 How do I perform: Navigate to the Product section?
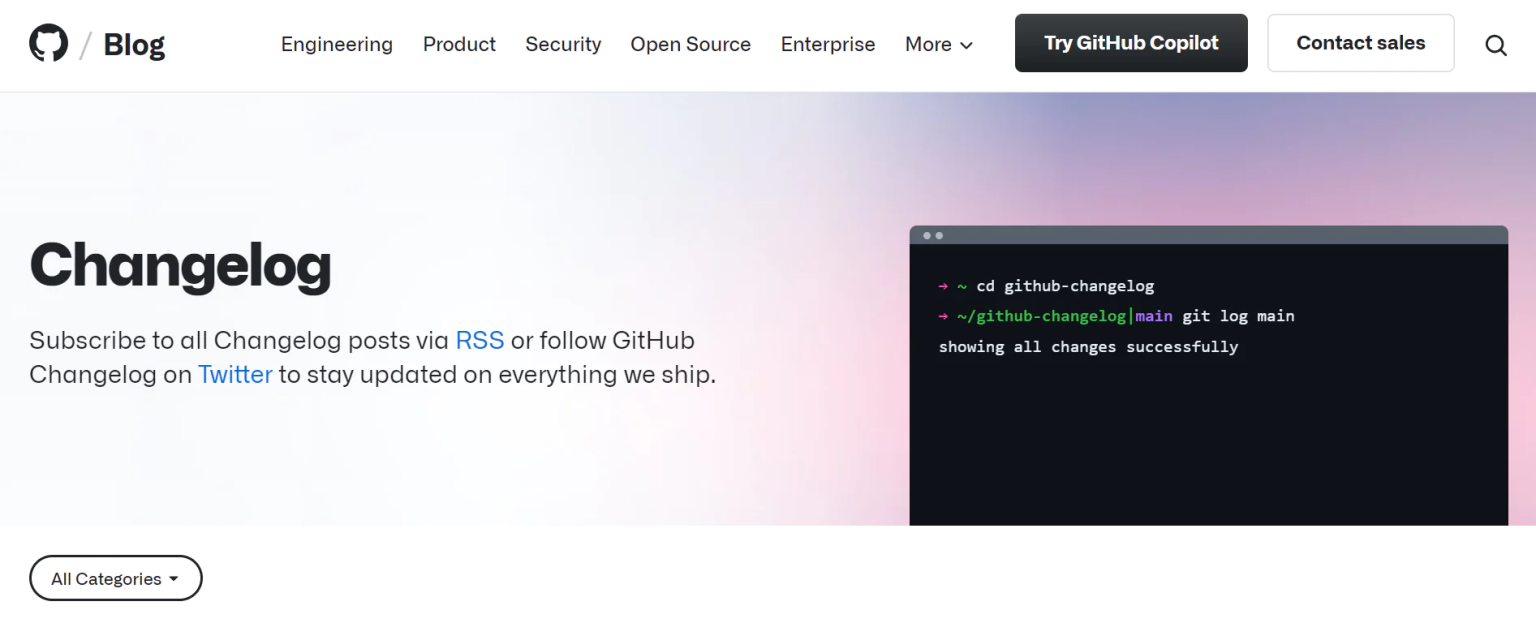click(x=459, y=44)
